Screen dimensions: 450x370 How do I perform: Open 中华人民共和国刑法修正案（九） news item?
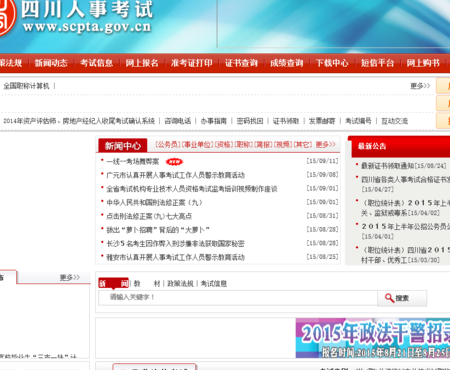coord(154,203)
